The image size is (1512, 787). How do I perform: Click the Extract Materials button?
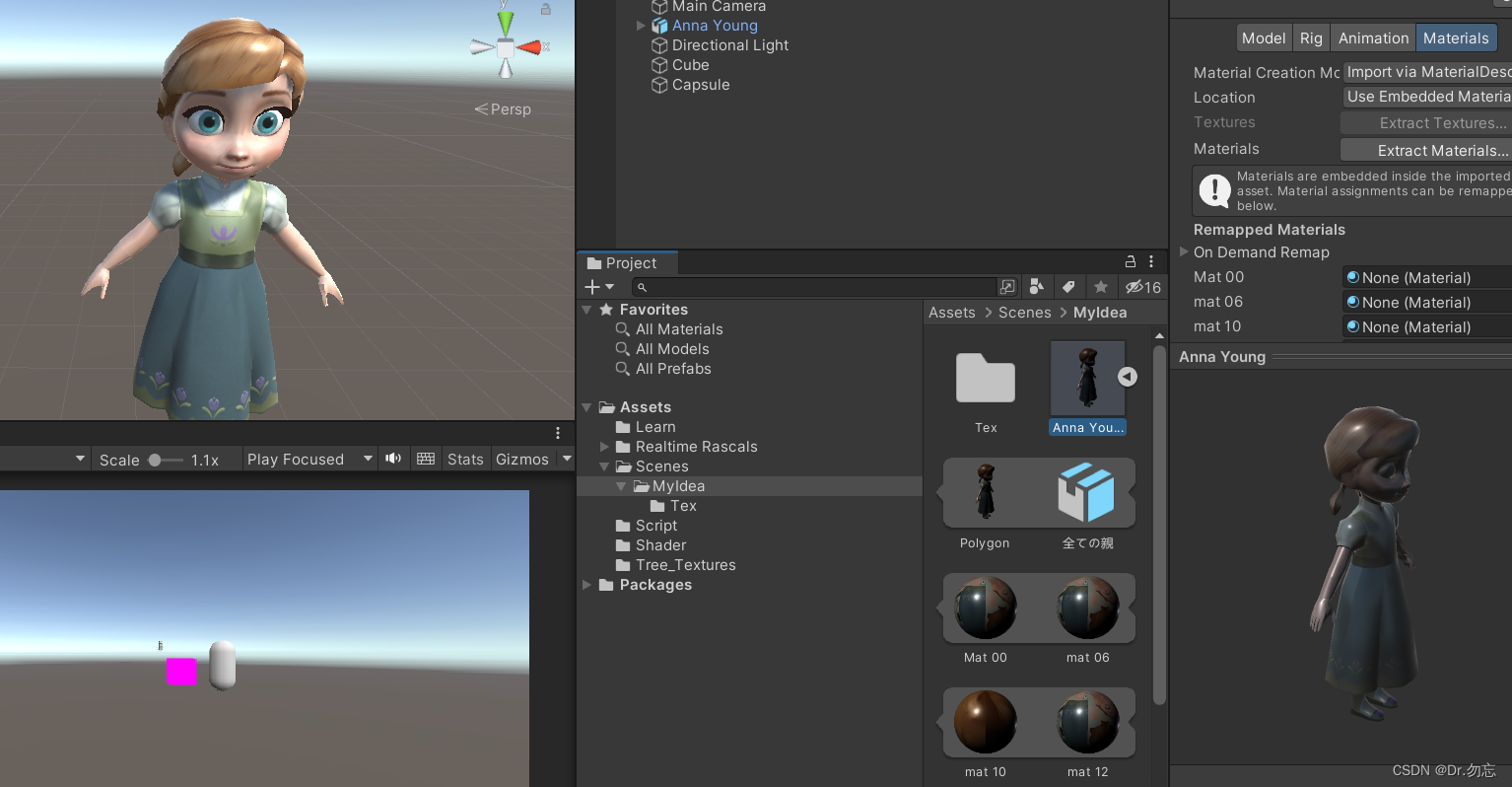point(1426,150)
